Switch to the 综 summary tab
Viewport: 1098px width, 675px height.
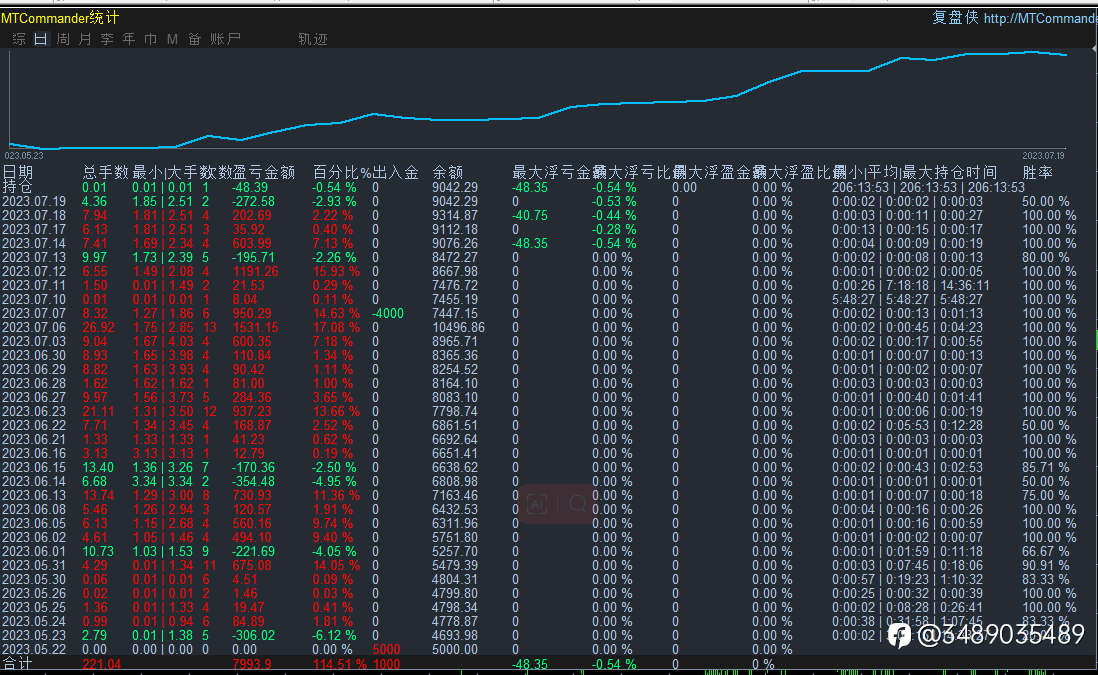[19, 39]
